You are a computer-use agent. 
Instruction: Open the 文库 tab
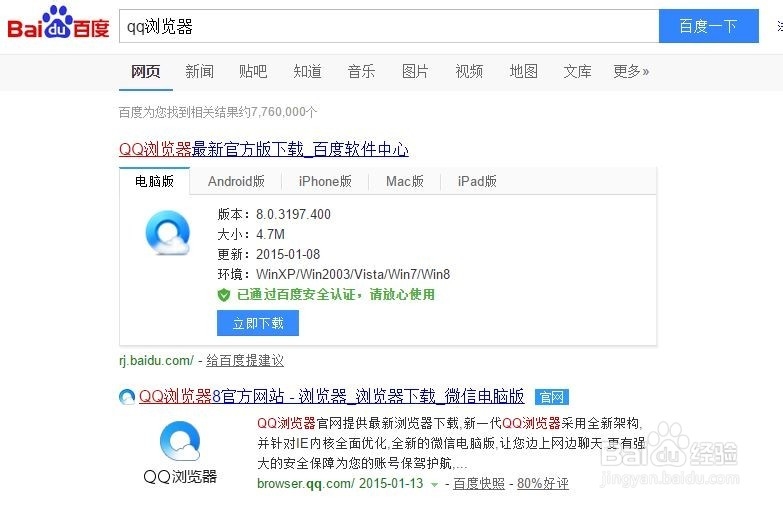577,71
